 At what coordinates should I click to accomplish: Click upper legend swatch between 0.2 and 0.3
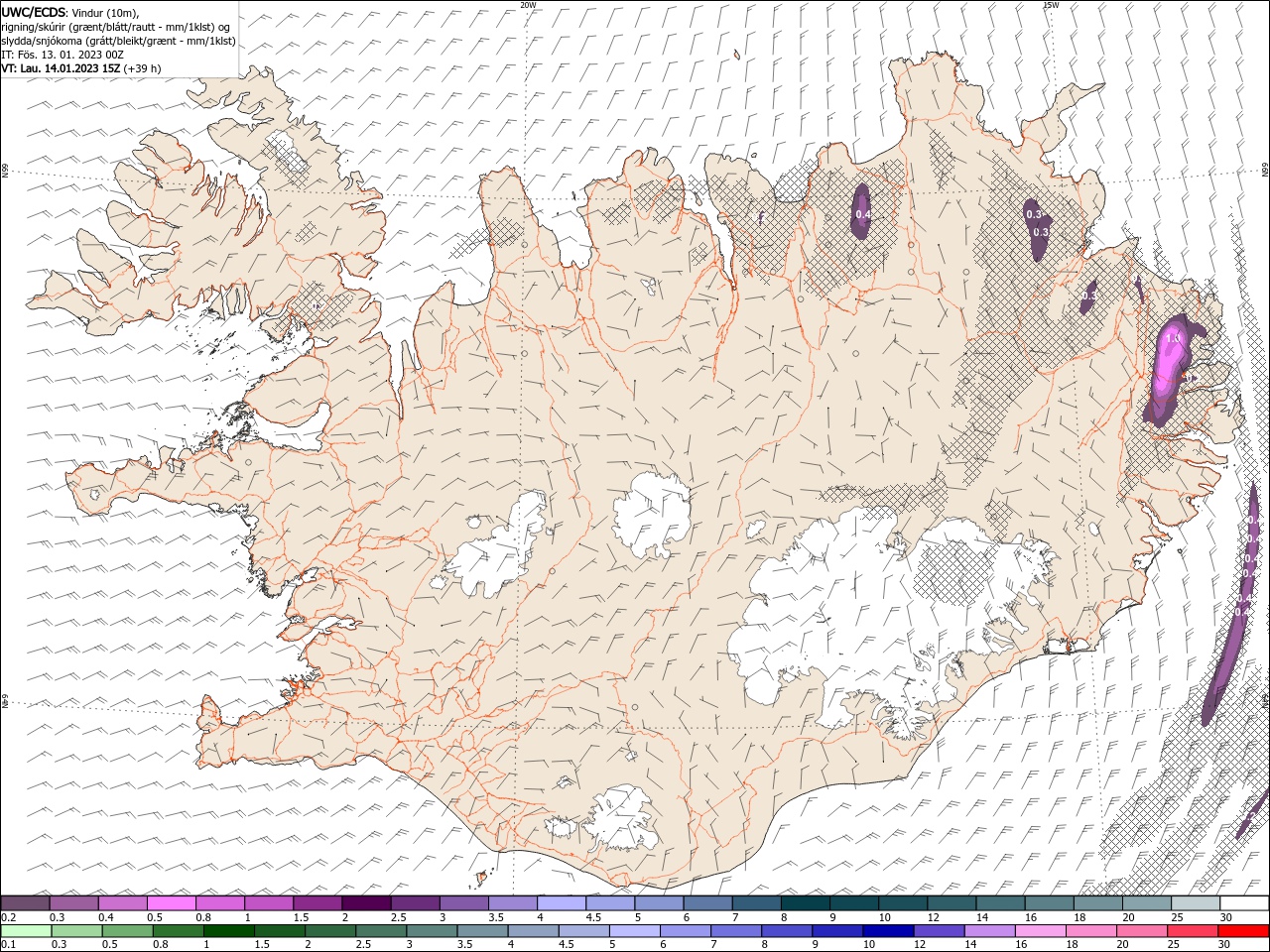coord(25,903)
